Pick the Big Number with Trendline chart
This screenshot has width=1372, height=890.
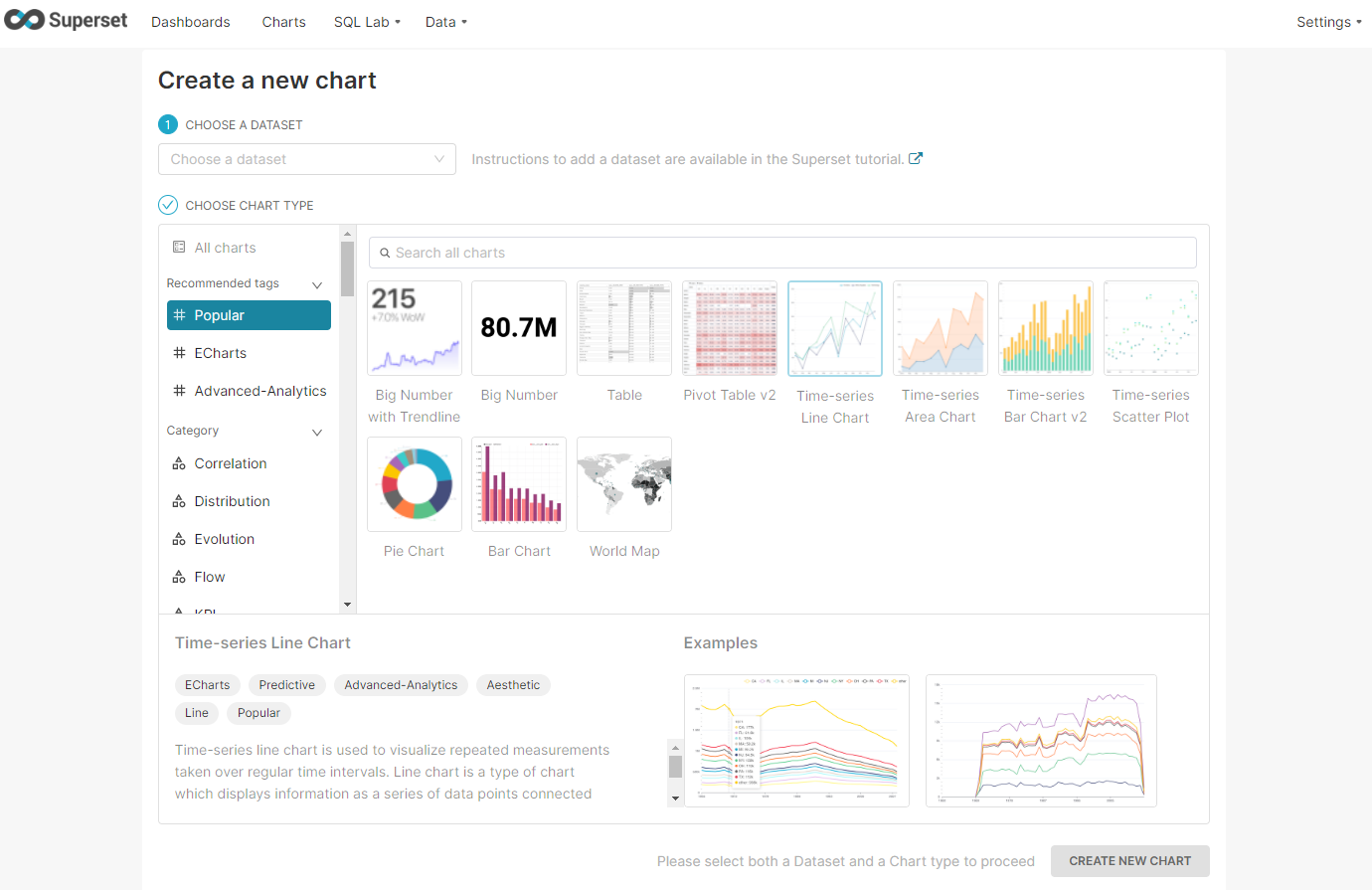[x=415, y=328]
